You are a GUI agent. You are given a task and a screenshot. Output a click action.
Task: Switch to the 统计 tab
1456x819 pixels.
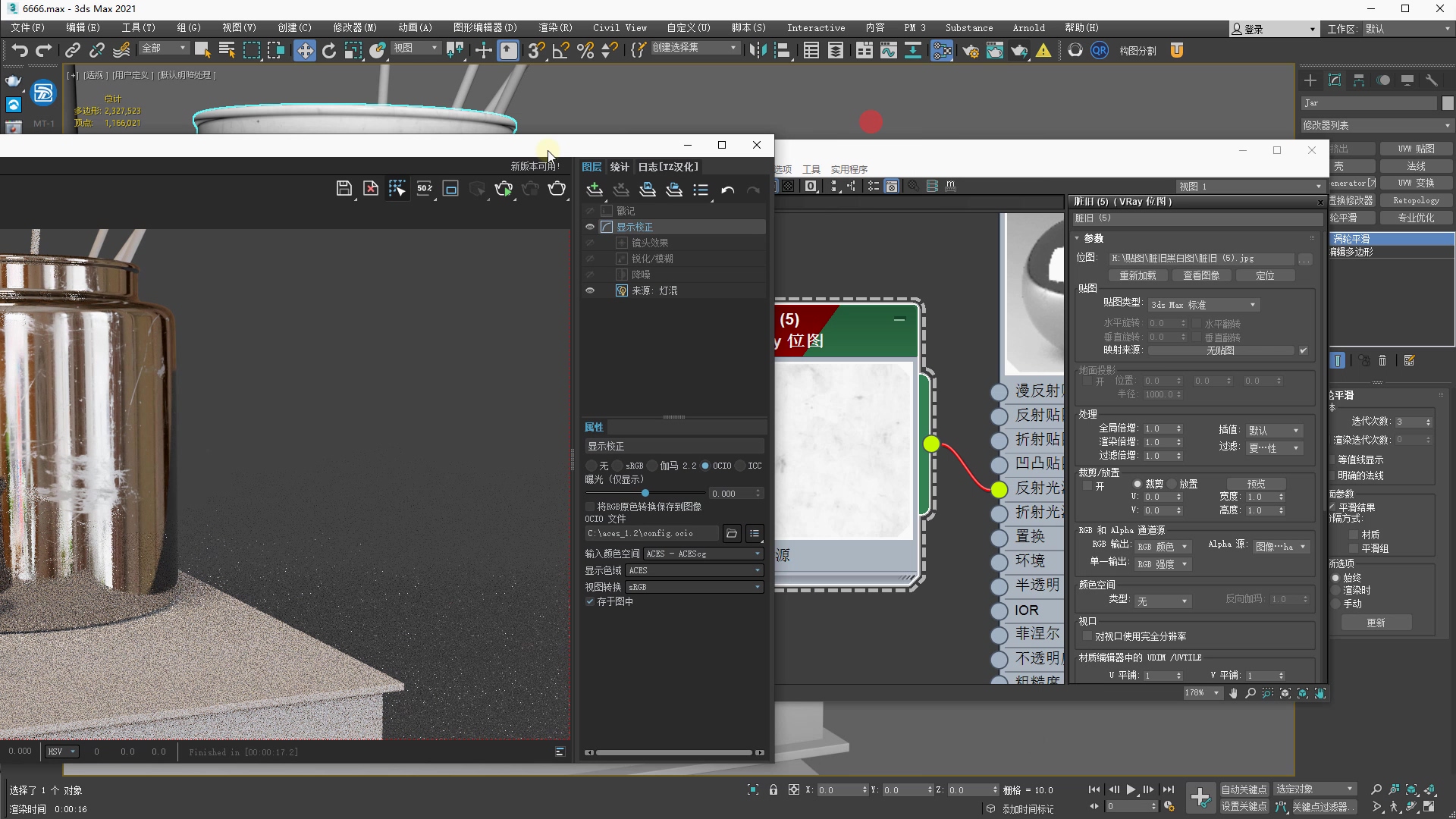tap(620, 167)
